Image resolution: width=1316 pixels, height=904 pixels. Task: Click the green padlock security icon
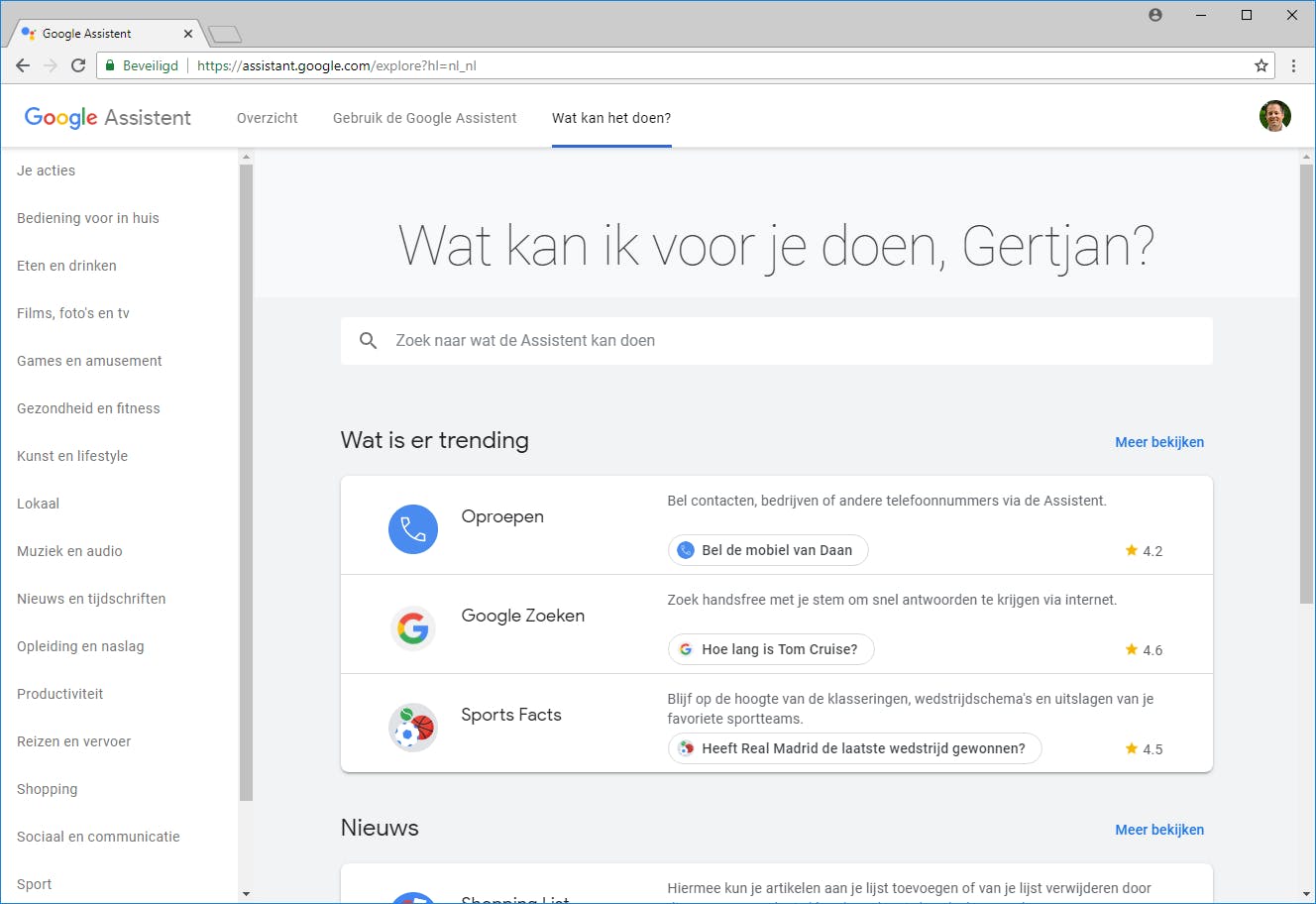point(111,65)
